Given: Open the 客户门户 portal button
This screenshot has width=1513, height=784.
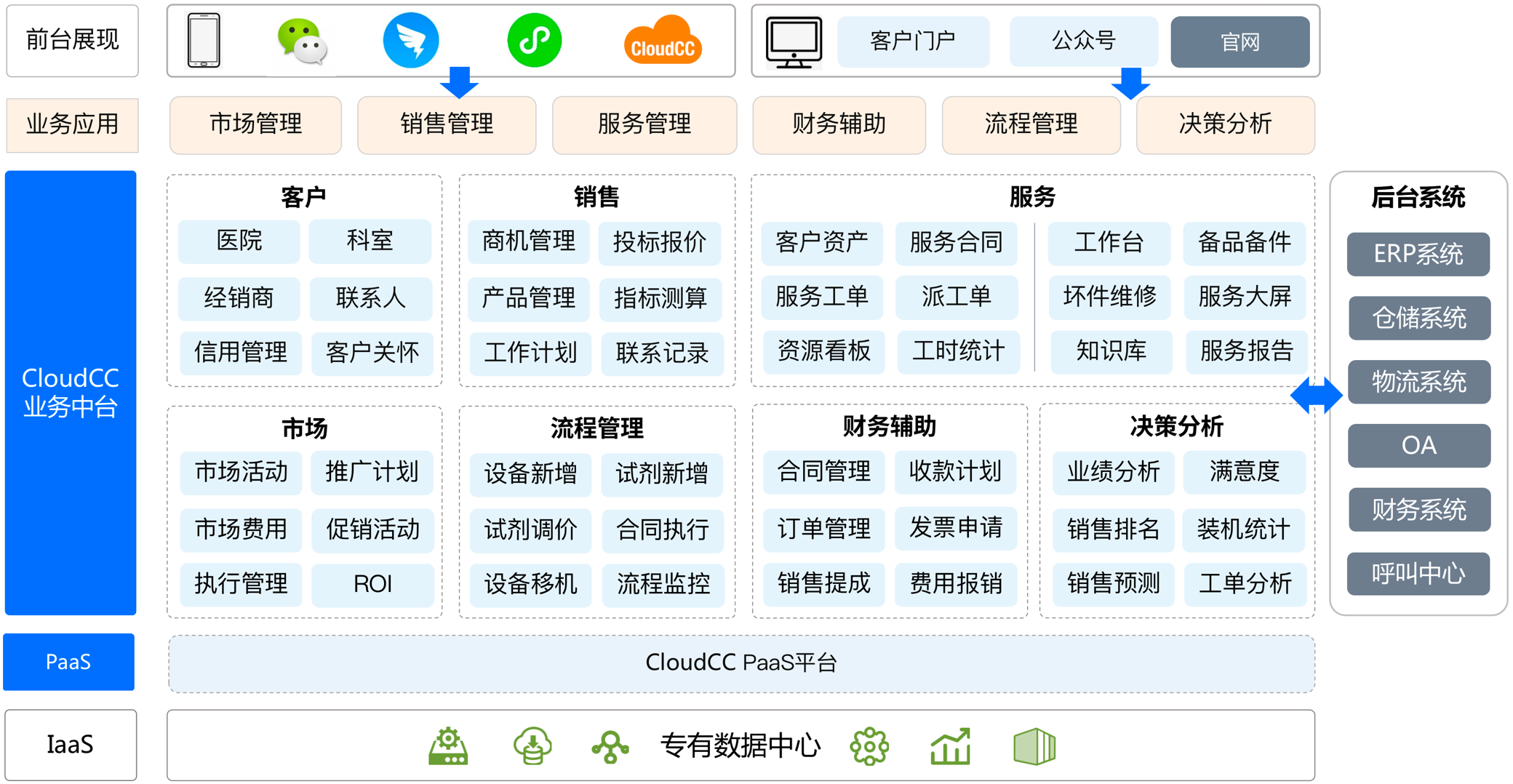Looking at the screenshot, I should coord(913,41).
